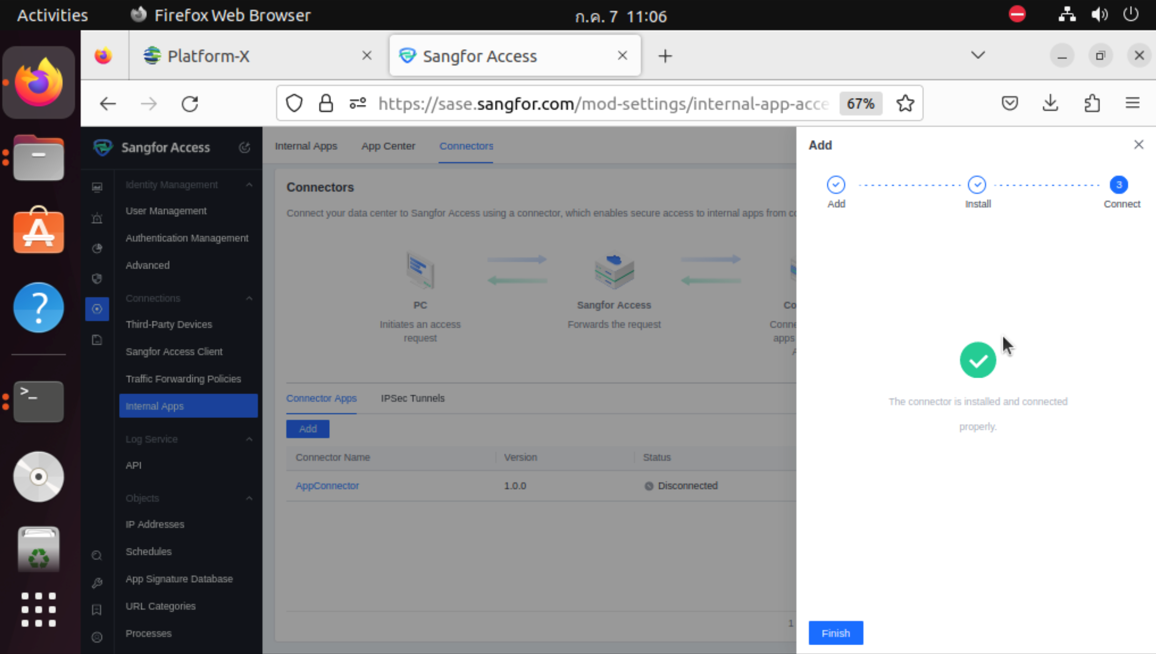1156x654 pixels.
Task: Click the Install step circle icon
Action: [977, 184]
